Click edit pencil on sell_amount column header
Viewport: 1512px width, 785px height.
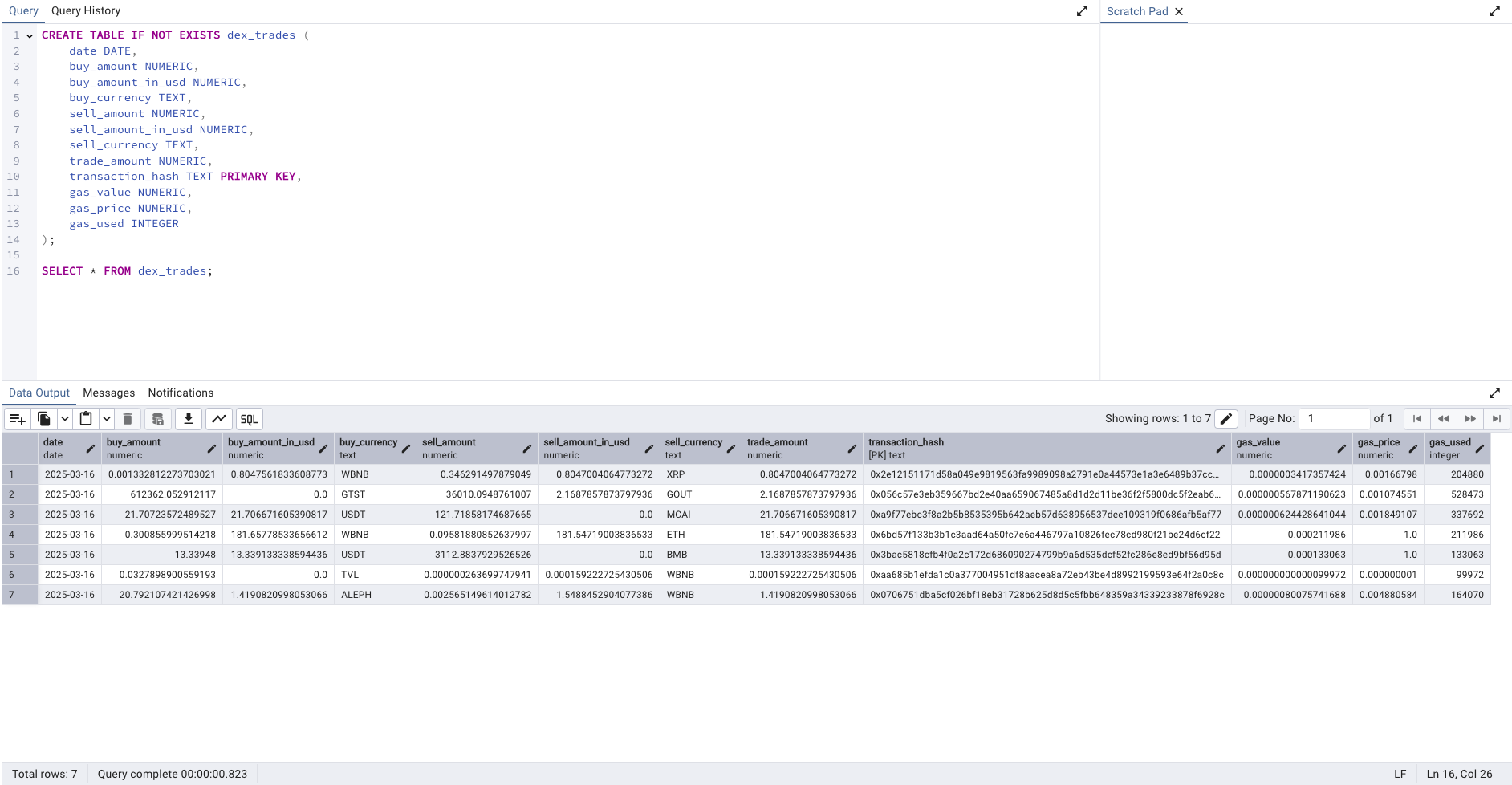pos(527,449)
